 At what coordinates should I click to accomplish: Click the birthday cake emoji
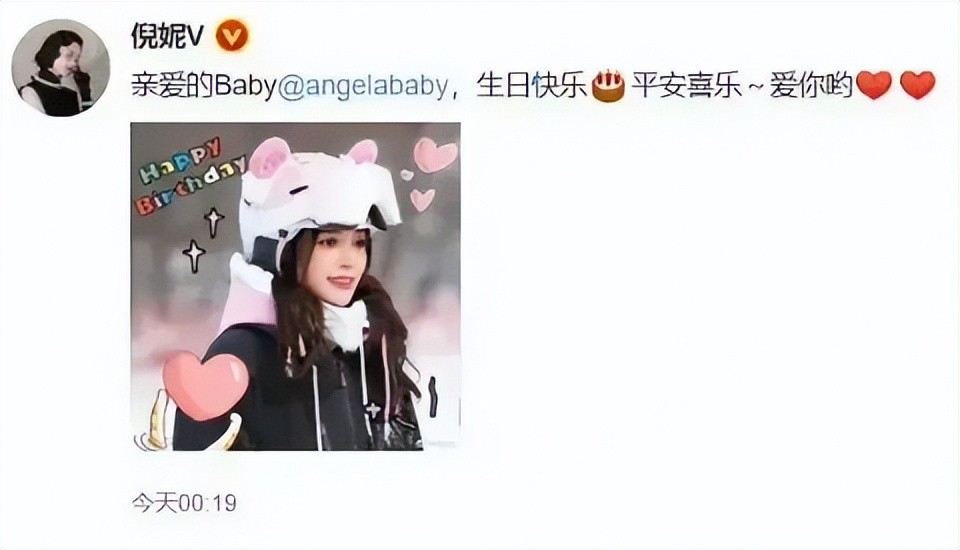click(x=607, y=86)
